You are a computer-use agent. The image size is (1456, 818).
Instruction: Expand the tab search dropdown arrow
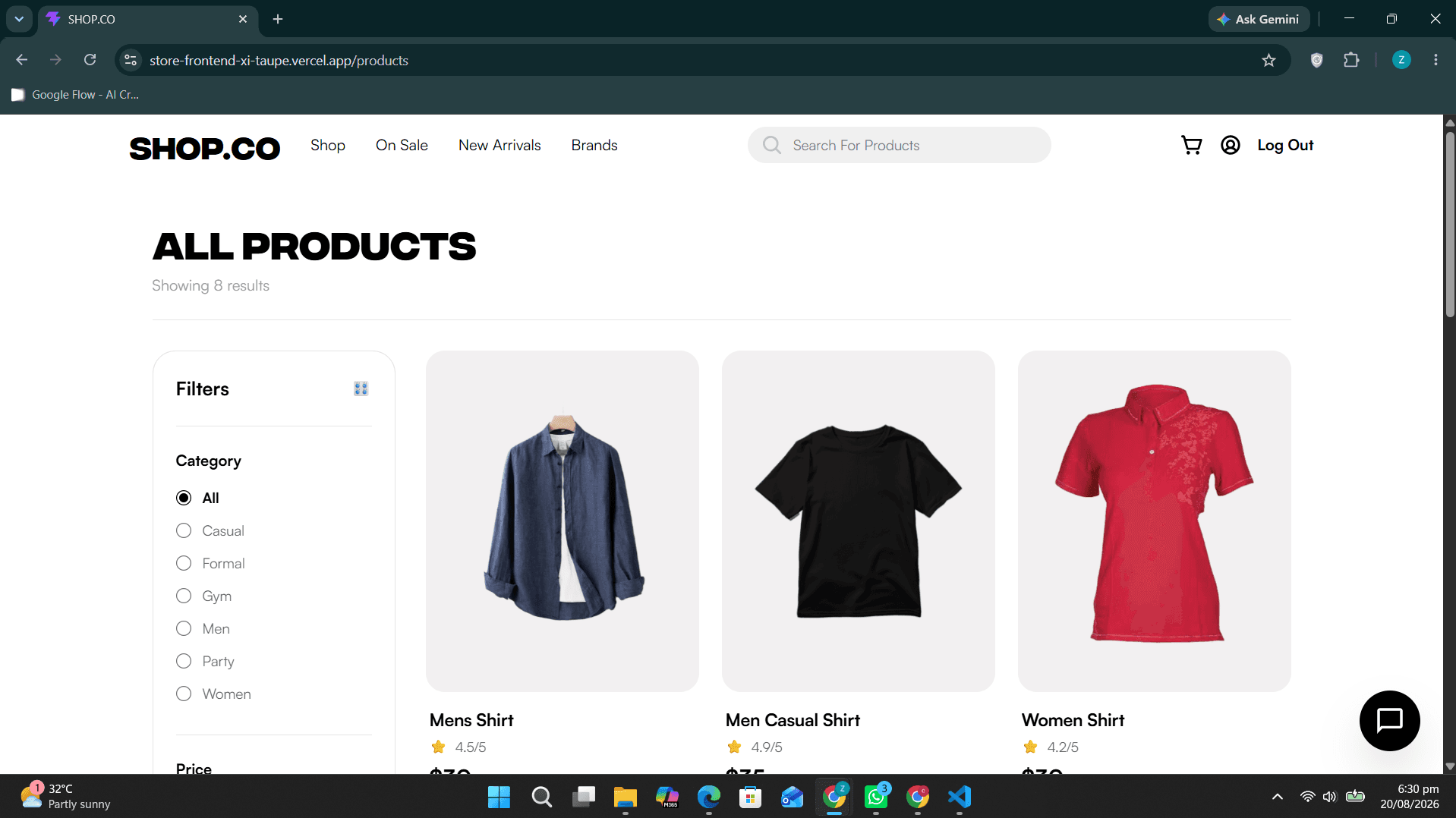(19, 19)
